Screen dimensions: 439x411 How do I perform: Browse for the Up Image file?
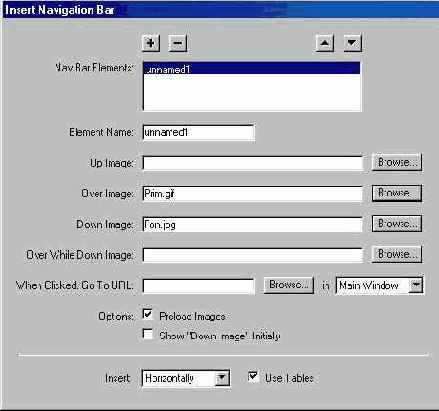pyautogui.click(x=397, y=162)
